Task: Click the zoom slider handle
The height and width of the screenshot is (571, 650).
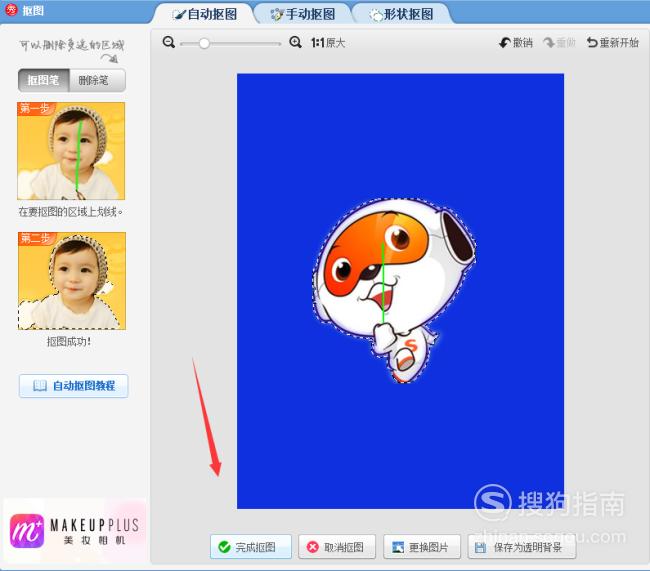Action: click(x=204, y=43)
